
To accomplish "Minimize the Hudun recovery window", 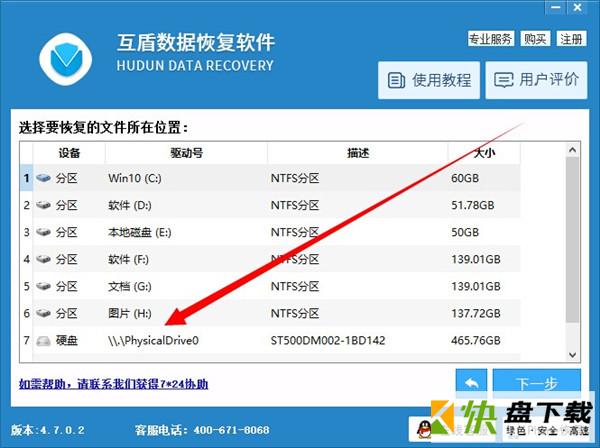I will pyautogui.click(x=556, y=8).
